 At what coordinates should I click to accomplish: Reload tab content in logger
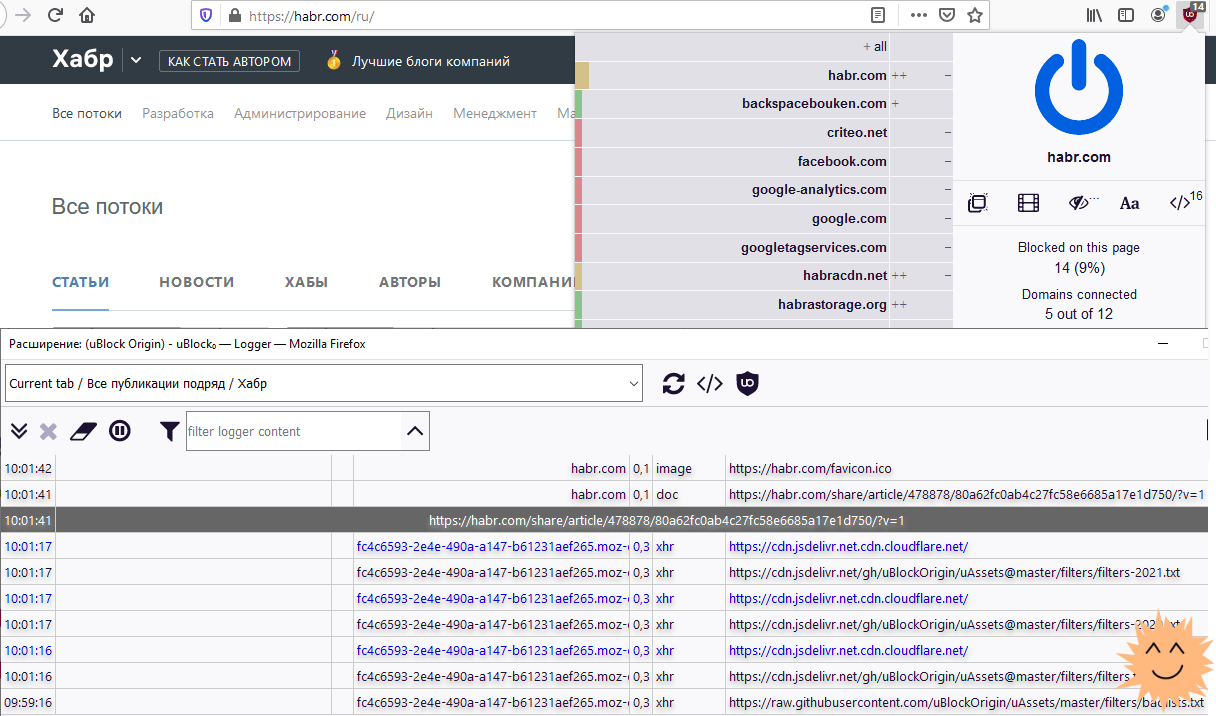pyautogui.click(x=674, y=383)
